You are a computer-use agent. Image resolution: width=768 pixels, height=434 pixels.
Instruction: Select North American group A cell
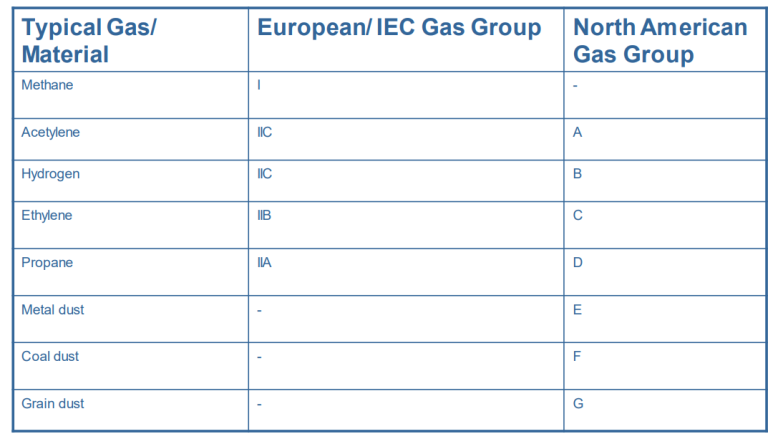[577, 132]
